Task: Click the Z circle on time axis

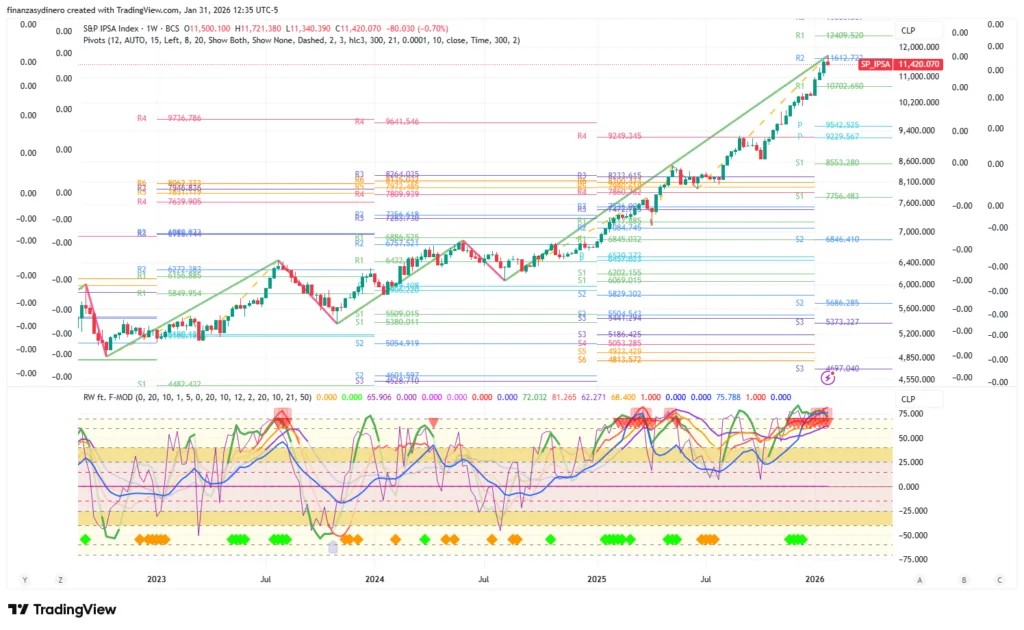Action: click(x=61, y=579)
